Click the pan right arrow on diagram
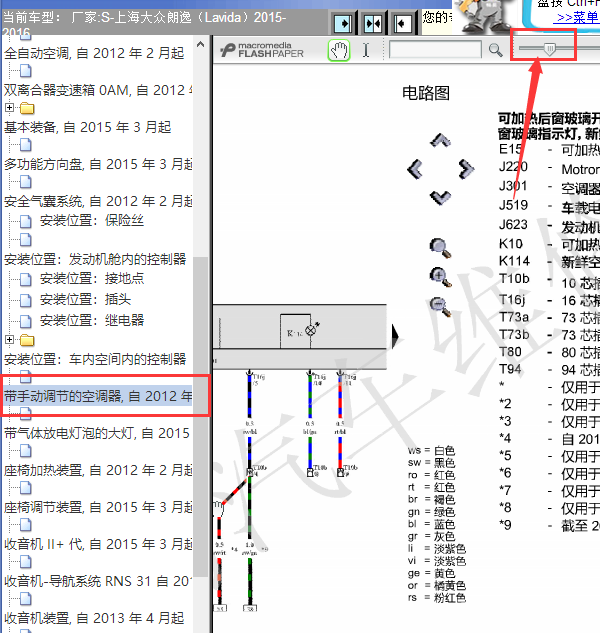The height and width of the screenshot is (633, 600). [x=466, y=169]
